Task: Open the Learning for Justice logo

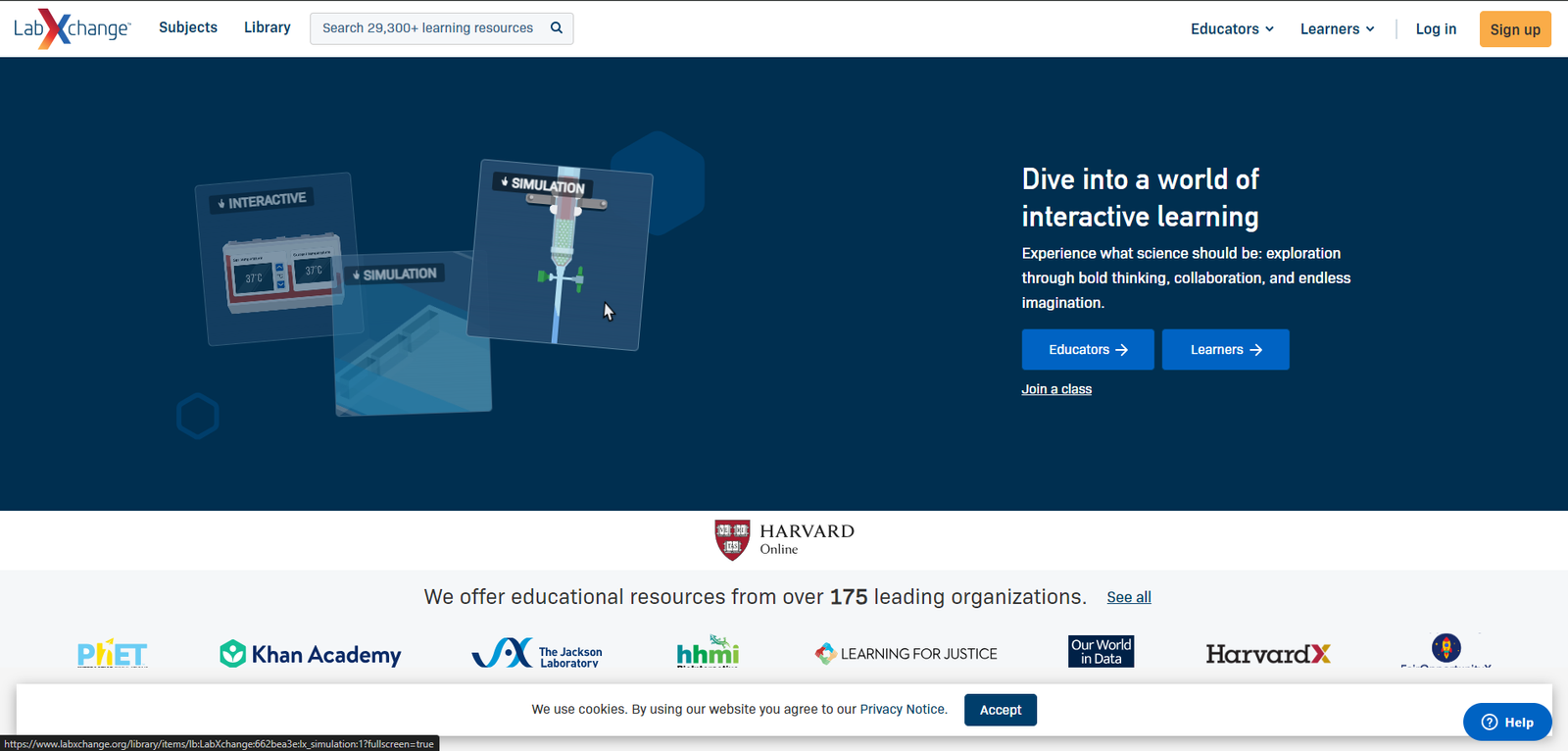Action: tap(906, 654)
